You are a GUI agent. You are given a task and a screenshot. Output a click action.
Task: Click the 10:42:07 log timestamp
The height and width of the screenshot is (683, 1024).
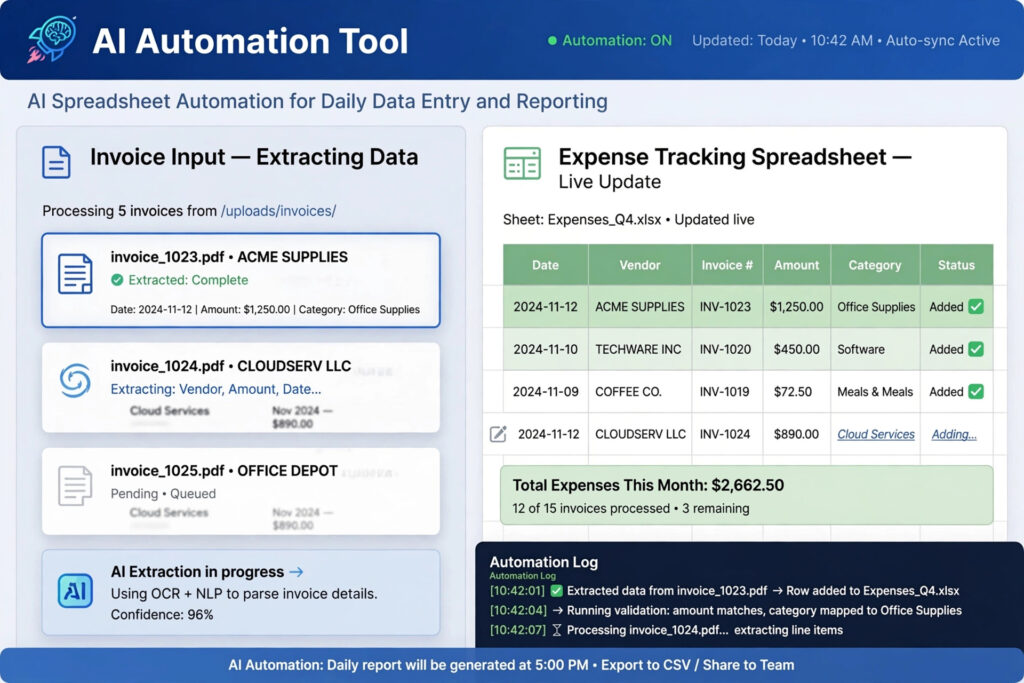point(518,630)
